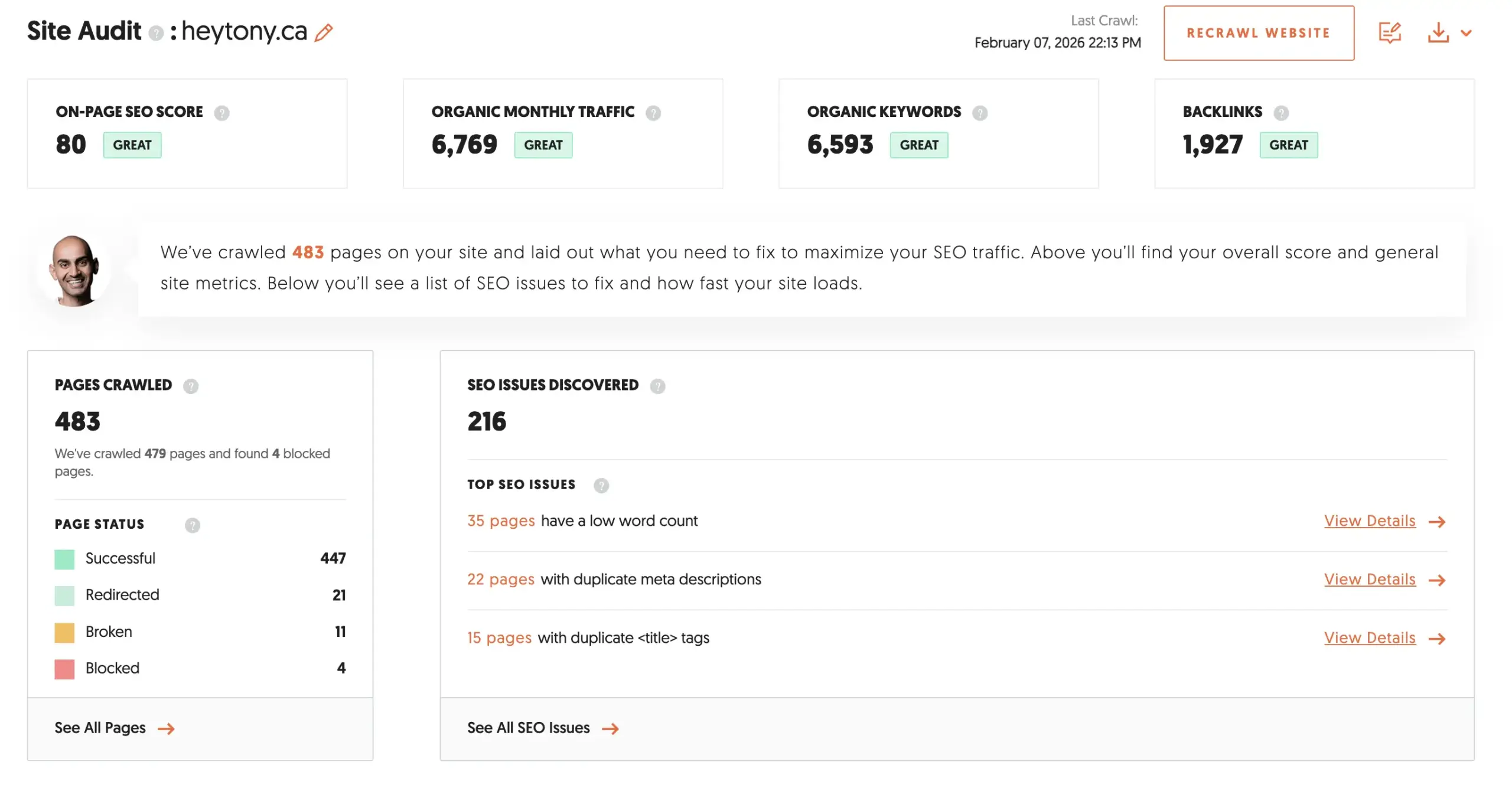Open See All SEO Issues
The height and width of the screenshot is (797, 1512).
(x=529, y=728)
